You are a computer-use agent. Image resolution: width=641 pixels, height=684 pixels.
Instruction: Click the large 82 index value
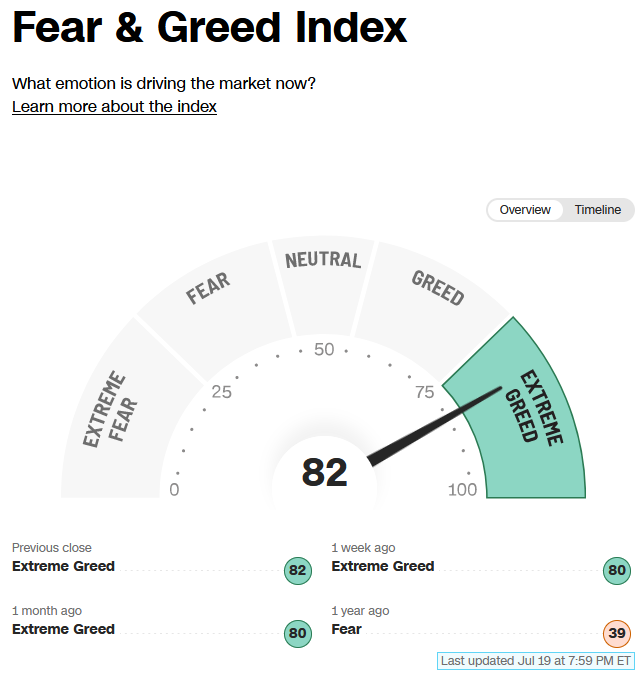coord(324,472)
